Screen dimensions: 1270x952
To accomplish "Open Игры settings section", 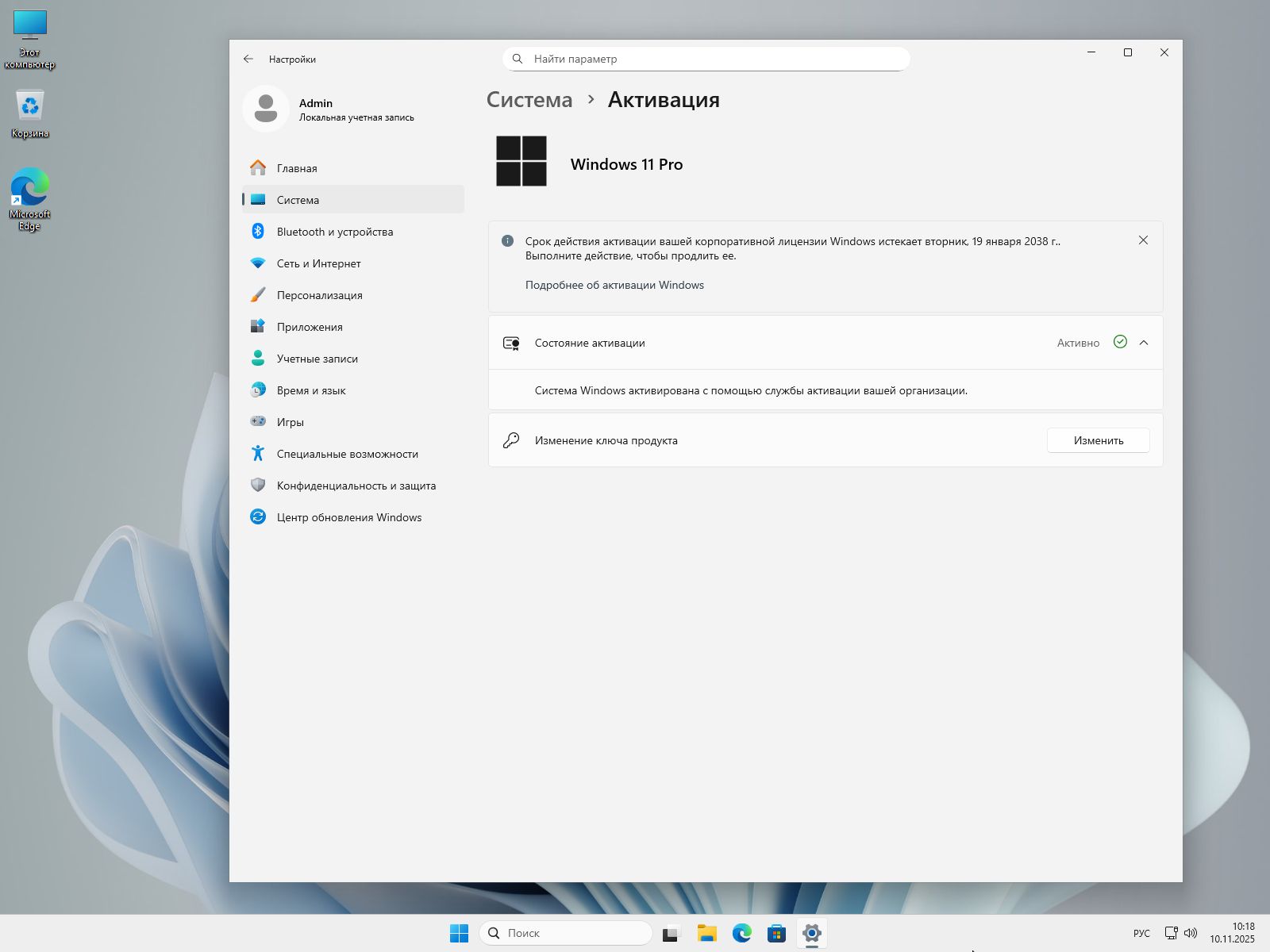I will click(x=290, y=422).
